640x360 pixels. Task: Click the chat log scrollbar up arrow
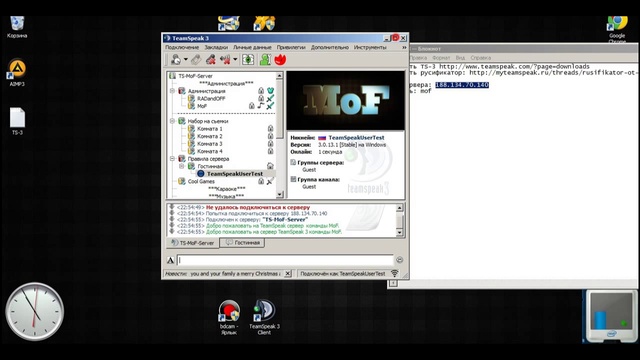400,208
